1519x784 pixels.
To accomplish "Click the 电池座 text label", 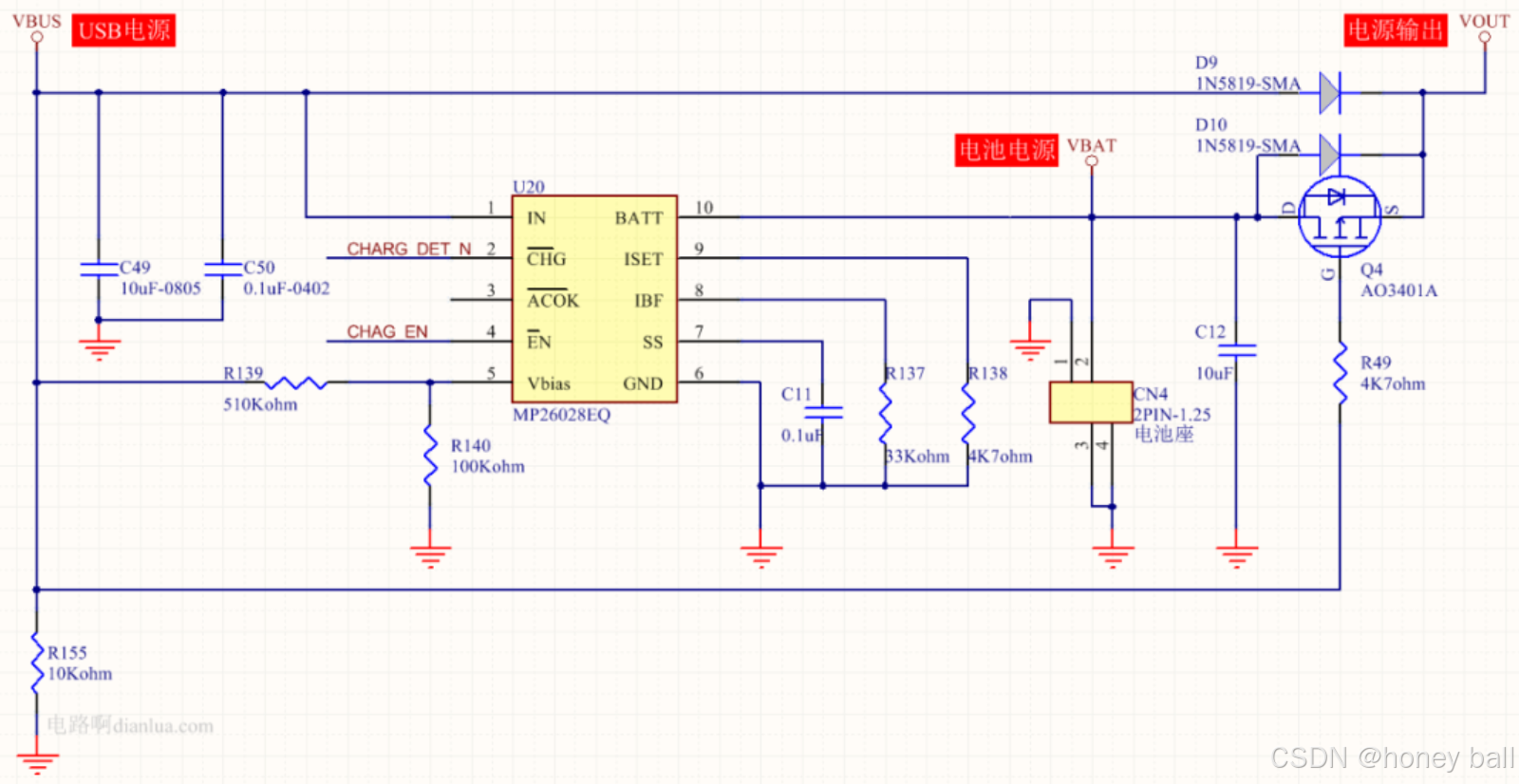I will (1164, 435).
